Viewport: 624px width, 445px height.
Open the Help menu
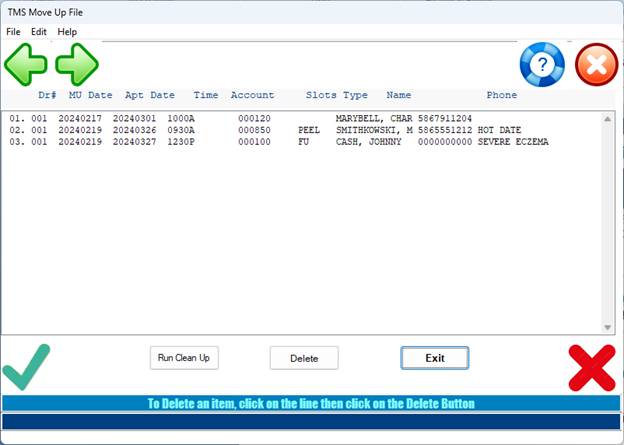point(67,32)
